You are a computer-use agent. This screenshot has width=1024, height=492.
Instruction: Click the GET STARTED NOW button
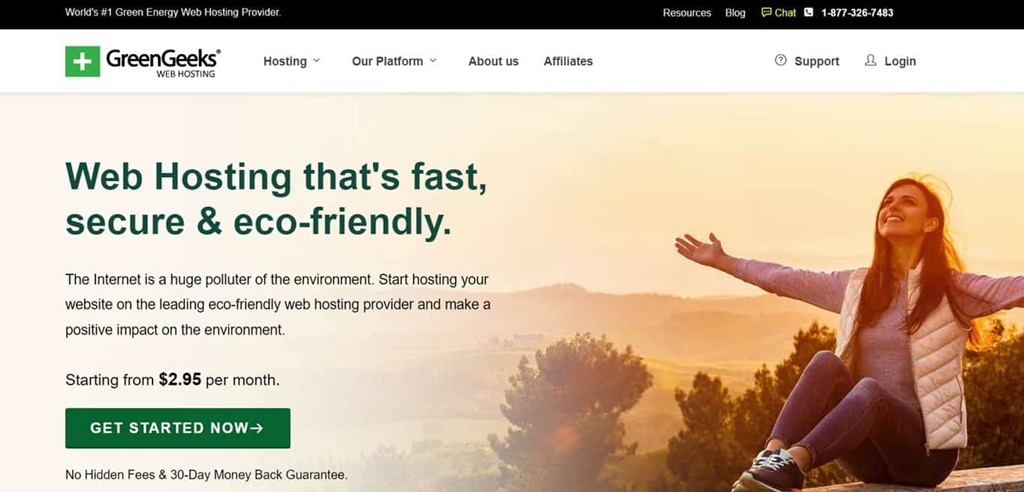(x=178, y=428)
